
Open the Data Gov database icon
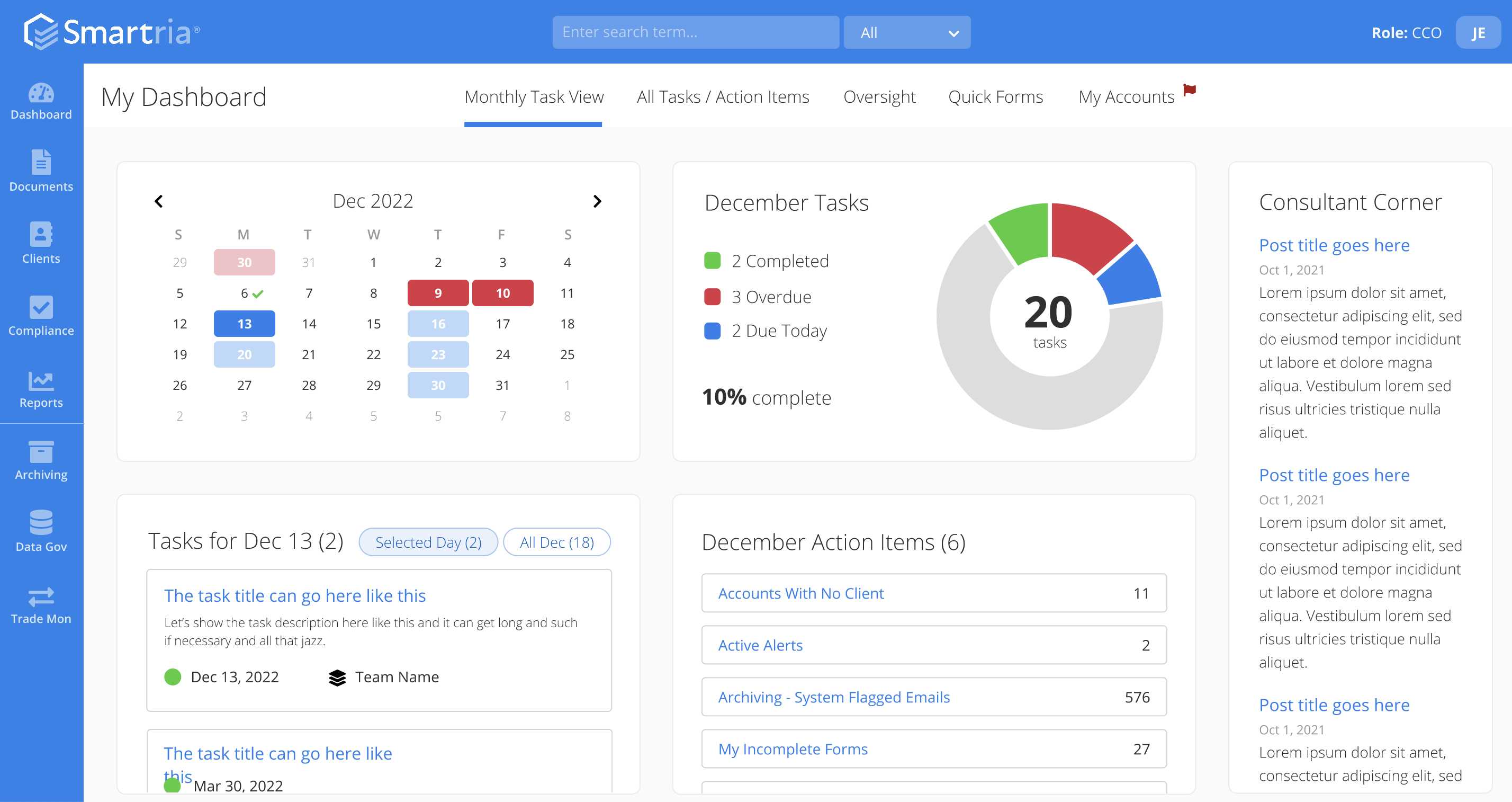(x=41, y=522)
